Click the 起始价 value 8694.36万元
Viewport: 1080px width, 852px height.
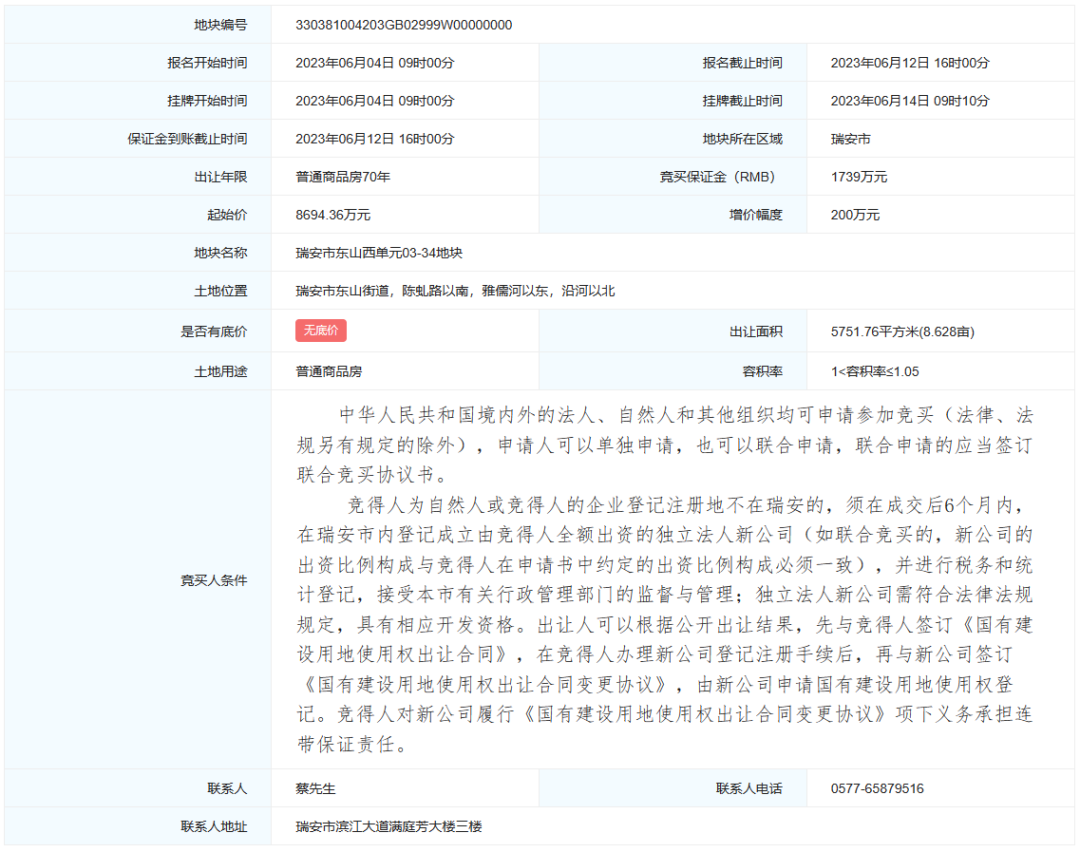pos(333,215)
